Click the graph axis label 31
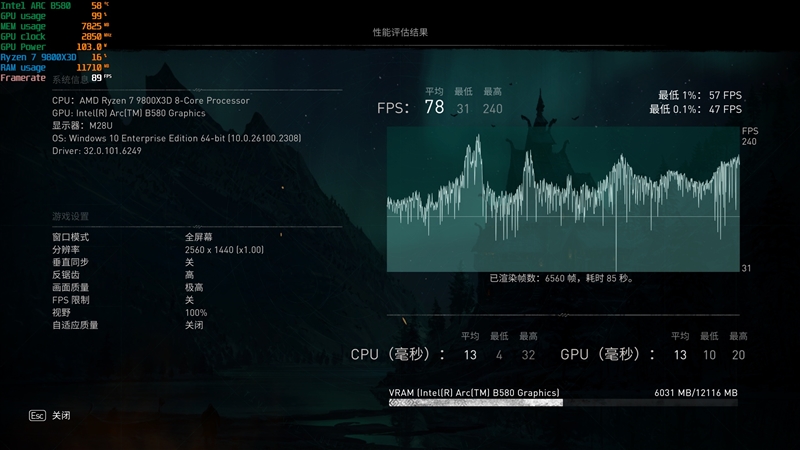 [x=746, y=268]
